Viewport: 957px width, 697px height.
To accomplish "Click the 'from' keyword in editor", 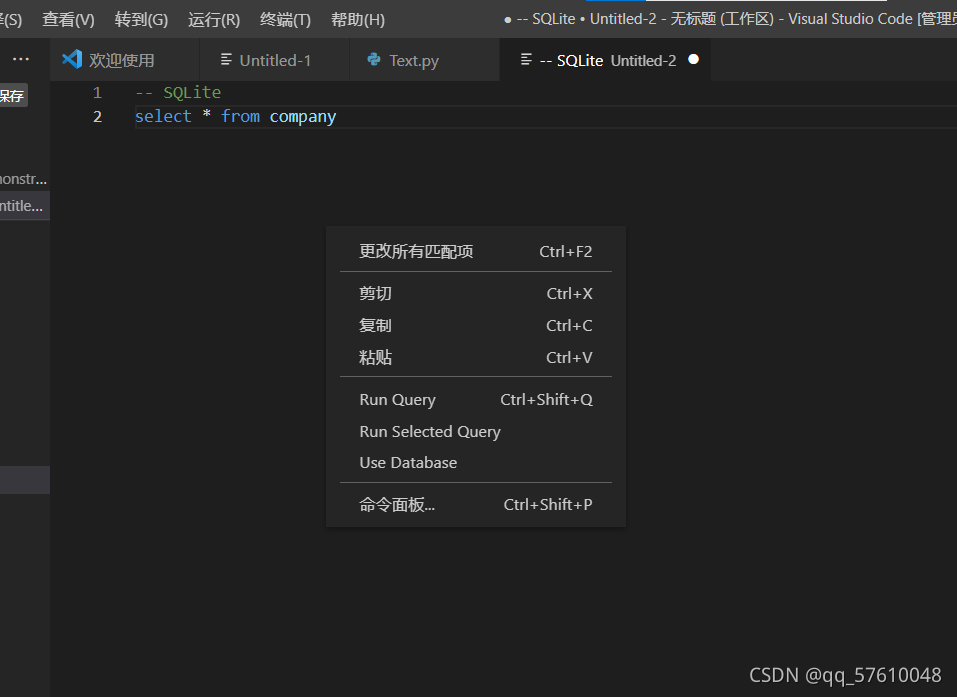I will [240, 116].
